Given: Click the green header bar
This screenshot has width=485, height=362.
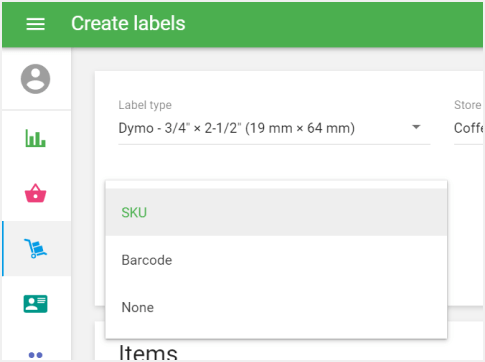Looking at the screenshot, I should coord(333,24).
